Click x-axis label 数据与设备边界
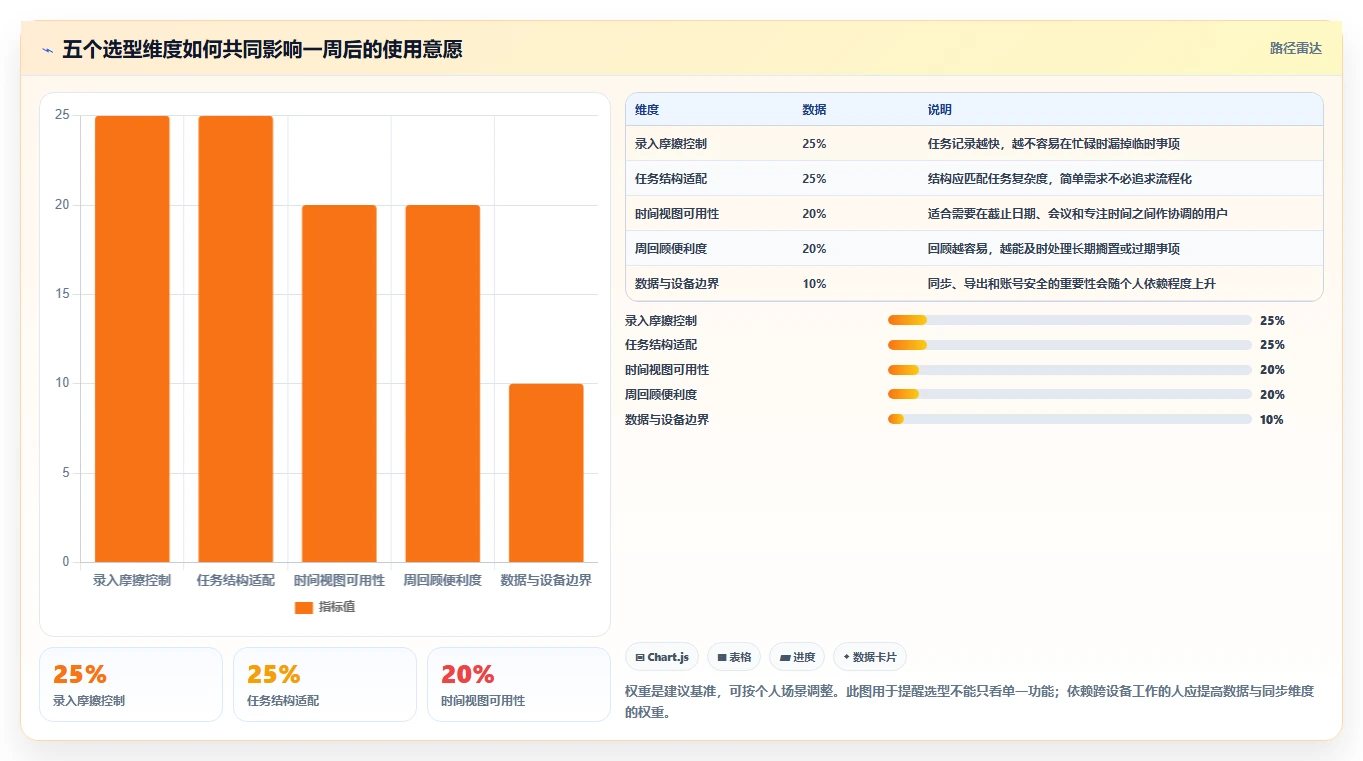 tap(546, 580)
